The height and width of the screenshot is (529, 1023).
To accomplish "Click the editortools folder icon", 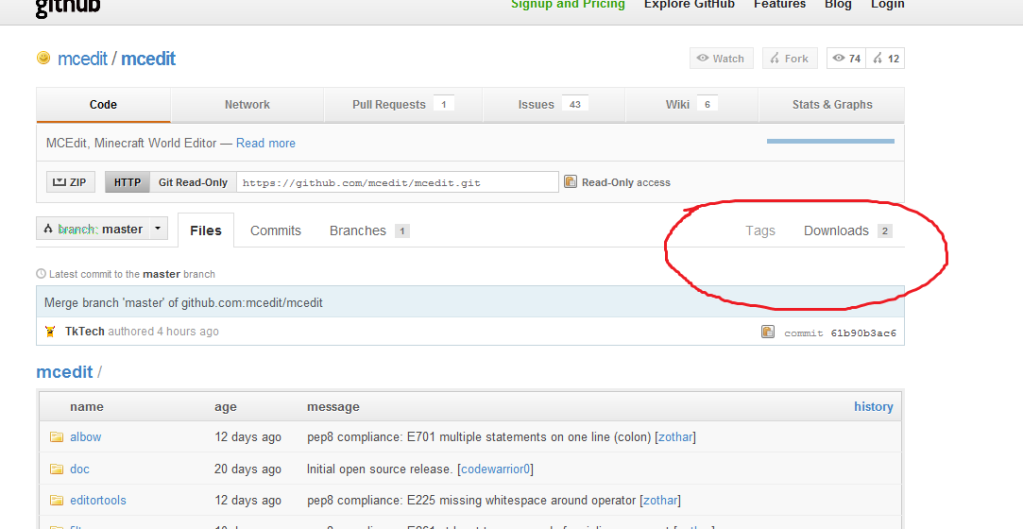I will 57,500.
